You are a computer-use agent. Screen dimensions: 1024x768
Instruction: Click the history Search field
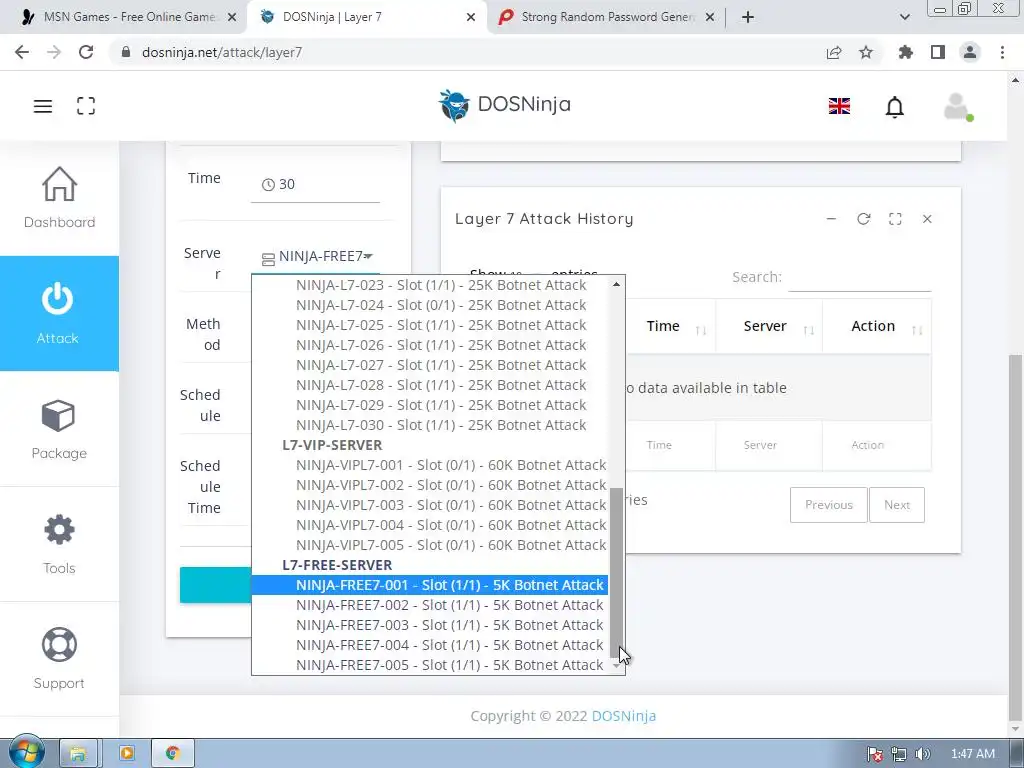point(859,278)
